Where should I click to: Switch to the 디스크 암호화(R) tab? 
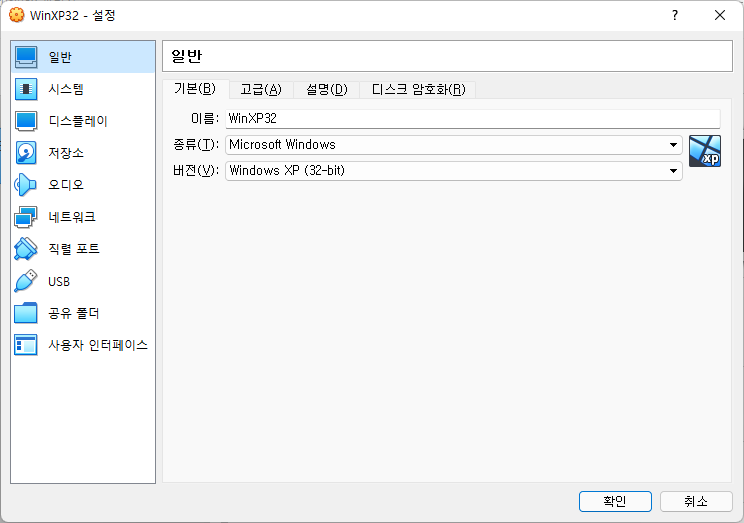click(418, 89)
